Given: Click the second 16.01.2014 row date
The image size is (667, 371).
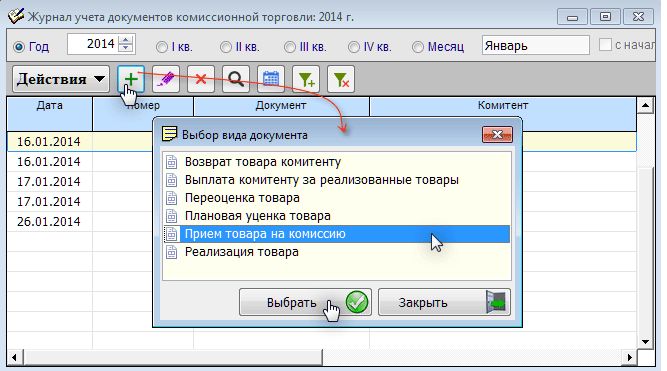Looking at the screenshot, I should (x=48, y=162).
